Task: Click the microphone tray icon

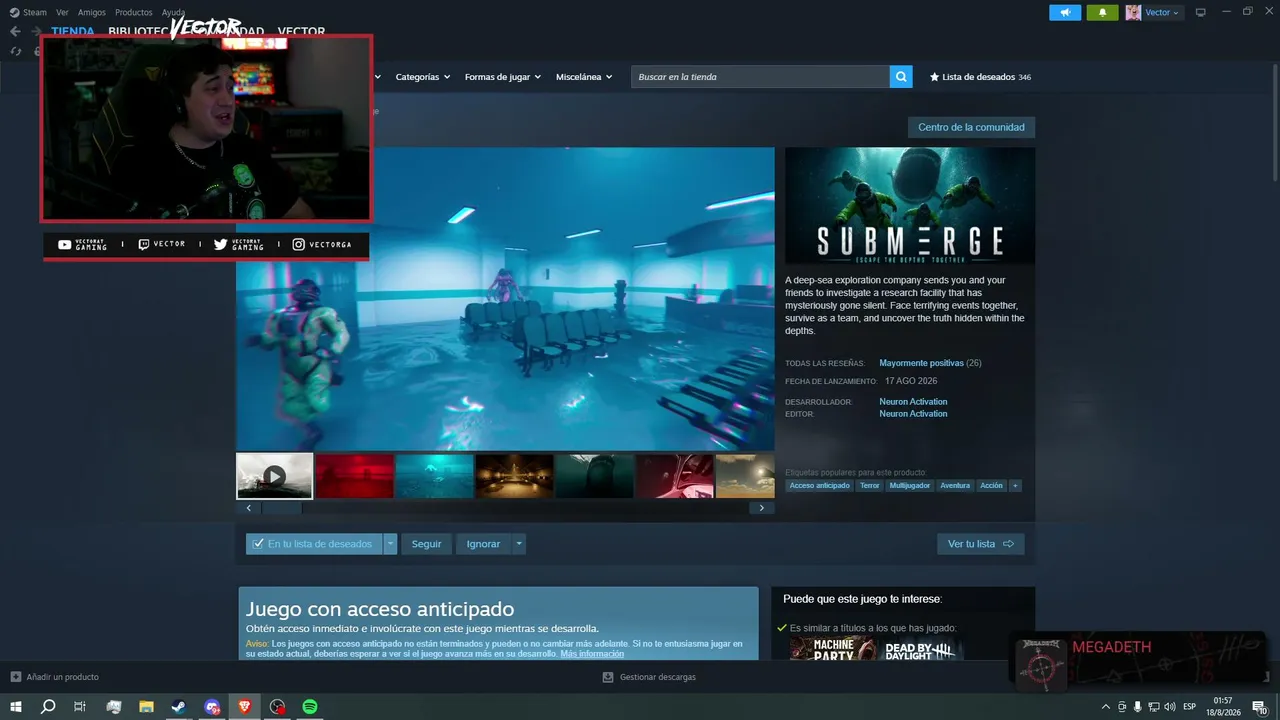Action: tap(1138, 707)
